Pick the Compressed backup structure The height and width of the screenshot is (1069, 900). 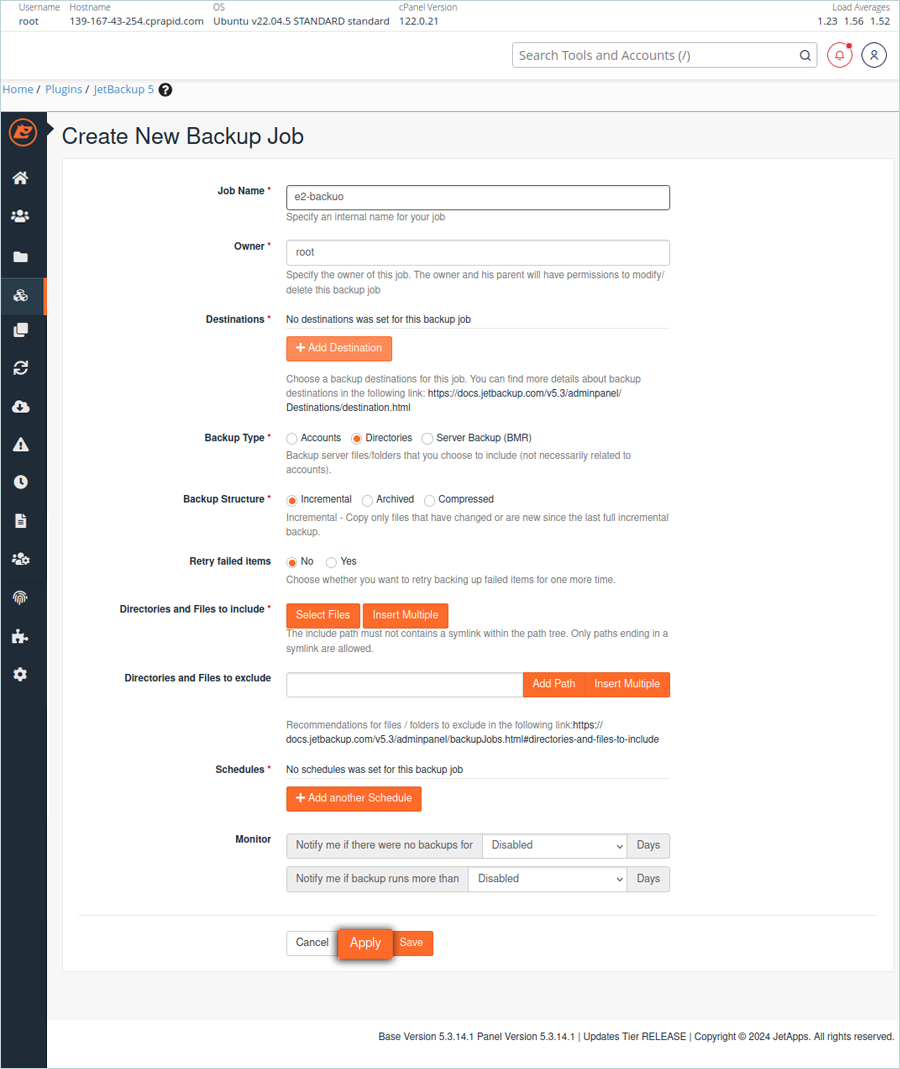[430, 500]
